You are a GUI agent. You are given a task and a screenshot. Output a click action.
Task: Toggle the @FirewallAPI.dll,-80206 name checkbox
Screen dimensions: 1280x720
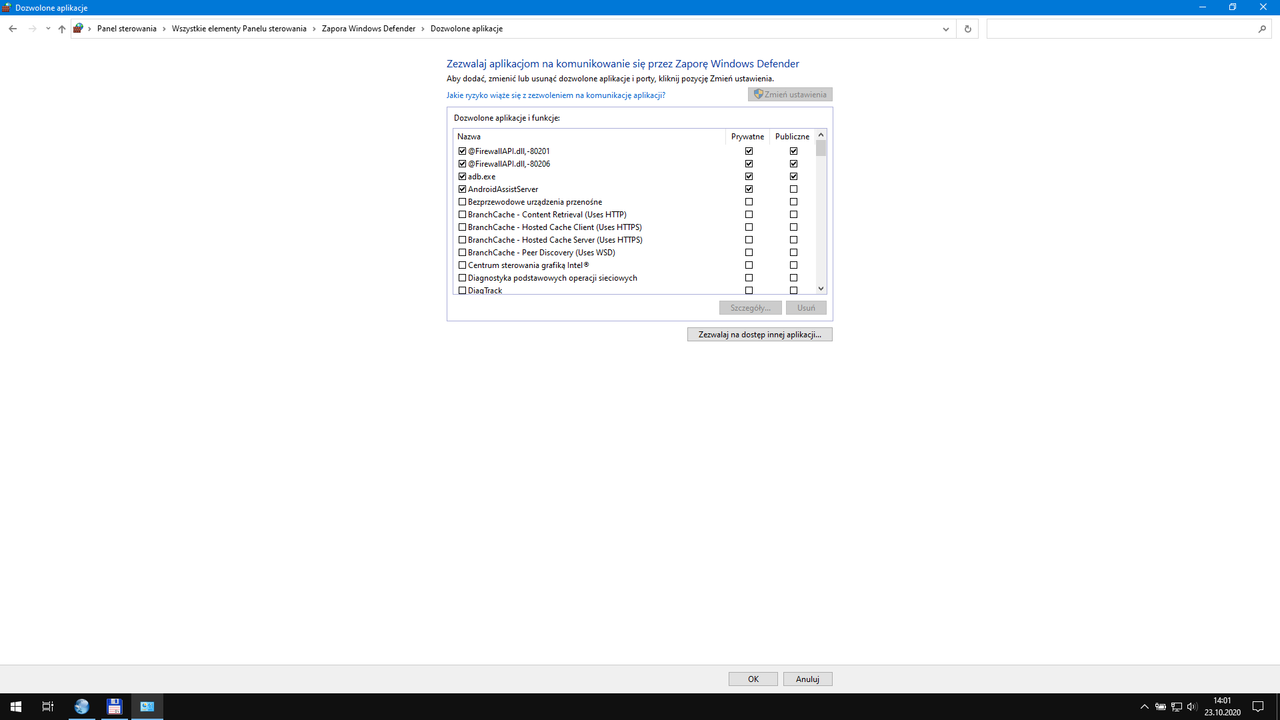coord(462,164)
